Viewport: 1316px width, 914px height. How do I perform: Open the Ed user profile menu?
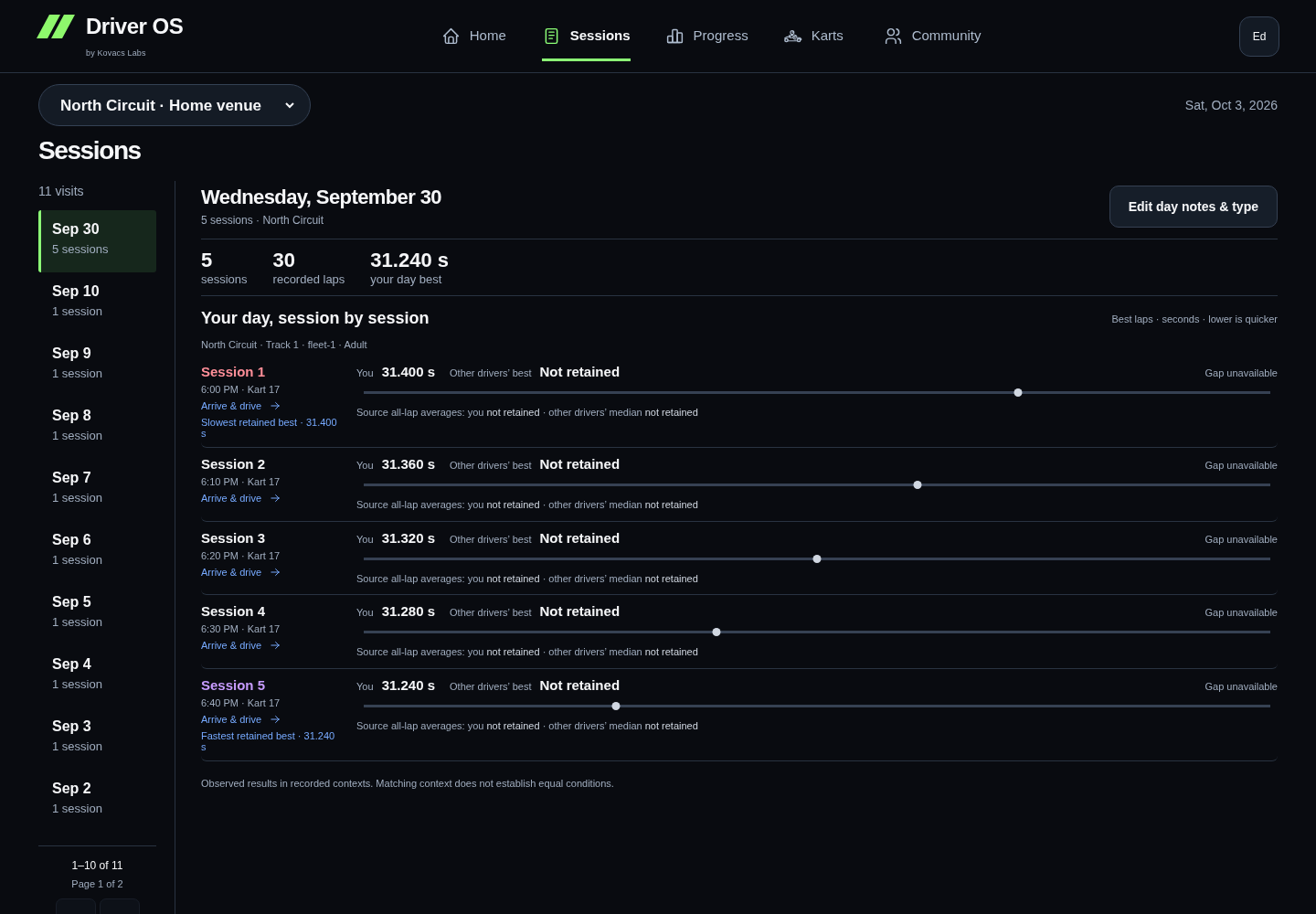(1259, 37)
